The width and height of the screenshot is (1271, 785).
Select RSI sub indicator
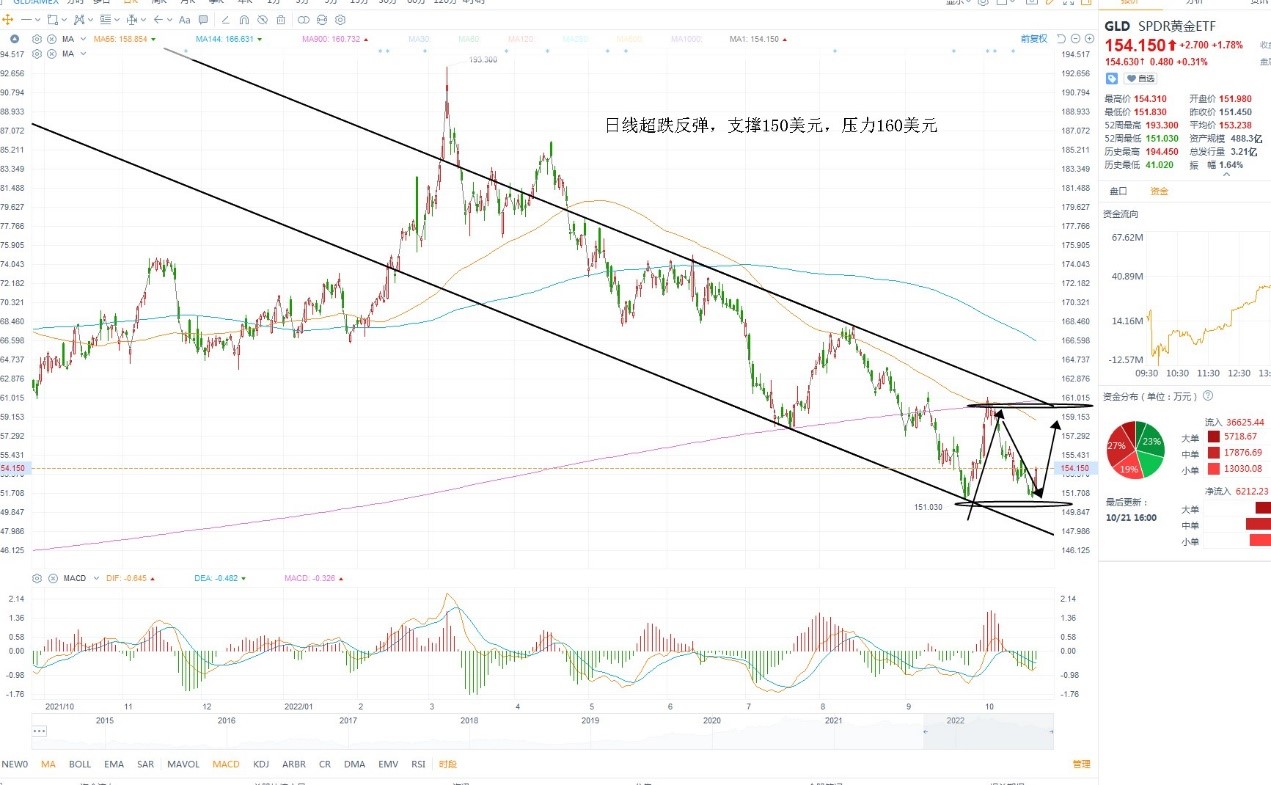pyautogui.click(x=418, y=764)
